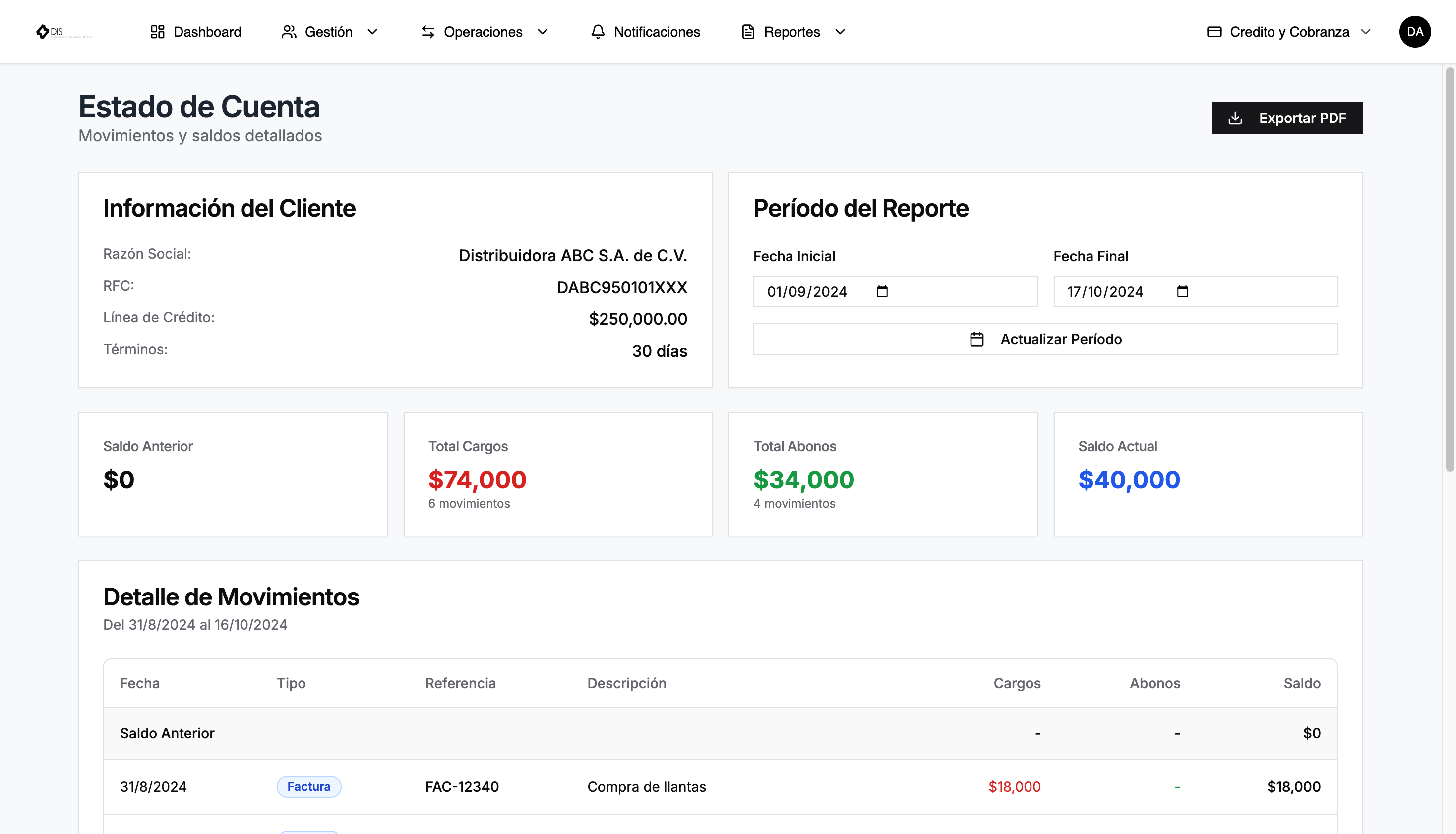Viewport: 1456px width, 834px height.
Task: Click the Tipo column header
Action: (291, 683)
